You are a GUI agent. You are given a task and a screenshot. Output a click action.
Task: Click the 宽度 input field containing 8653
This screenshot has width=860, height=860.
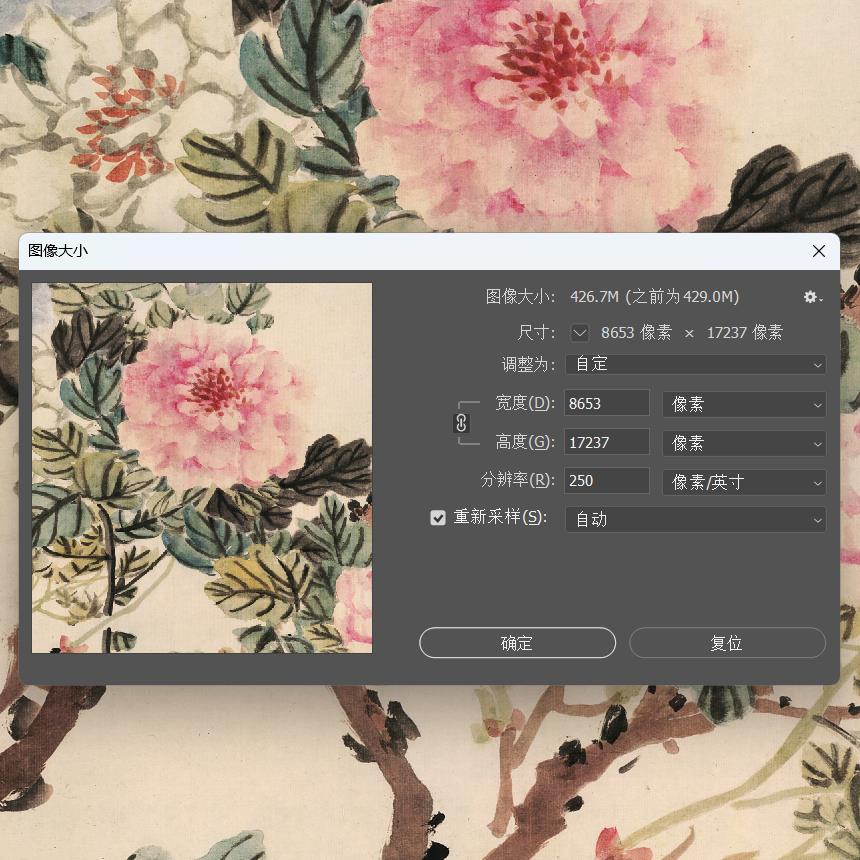click(x=607, y=403)
